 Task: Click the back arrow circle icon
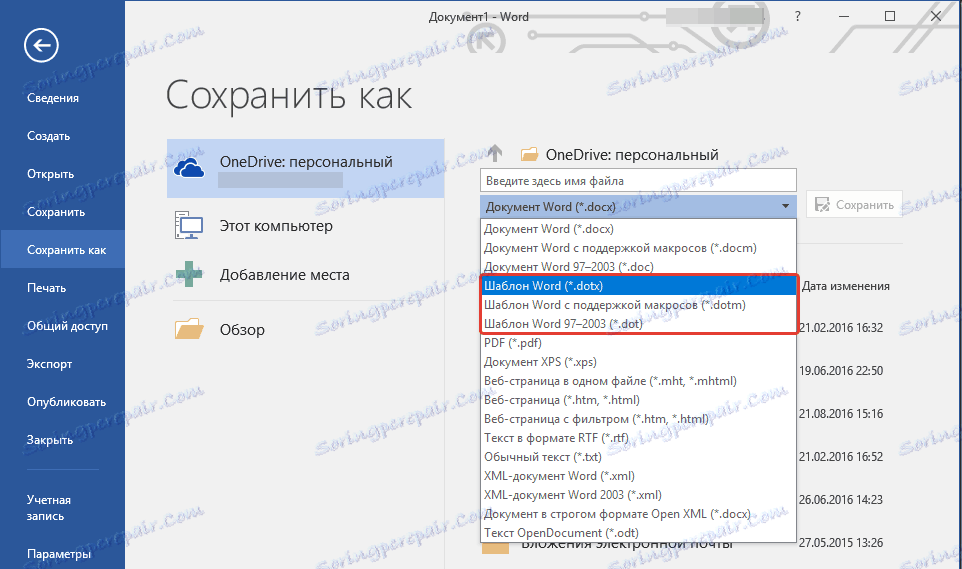click(41, 45)
